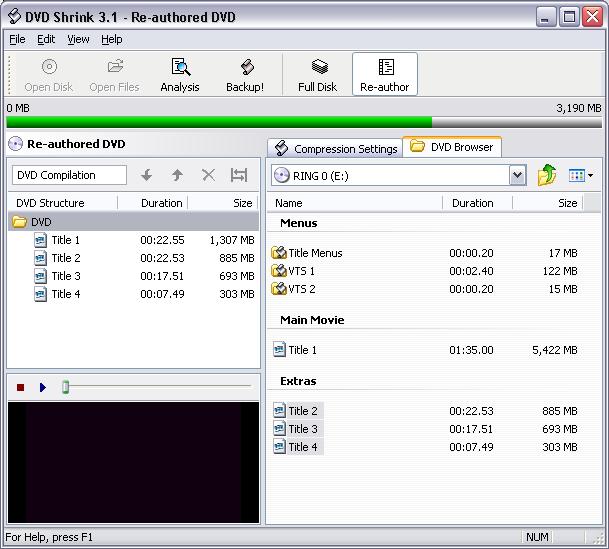Select the DVD folder in DVD Structure
This screenshot has width=609, height=549.
[x=133, y=222]
